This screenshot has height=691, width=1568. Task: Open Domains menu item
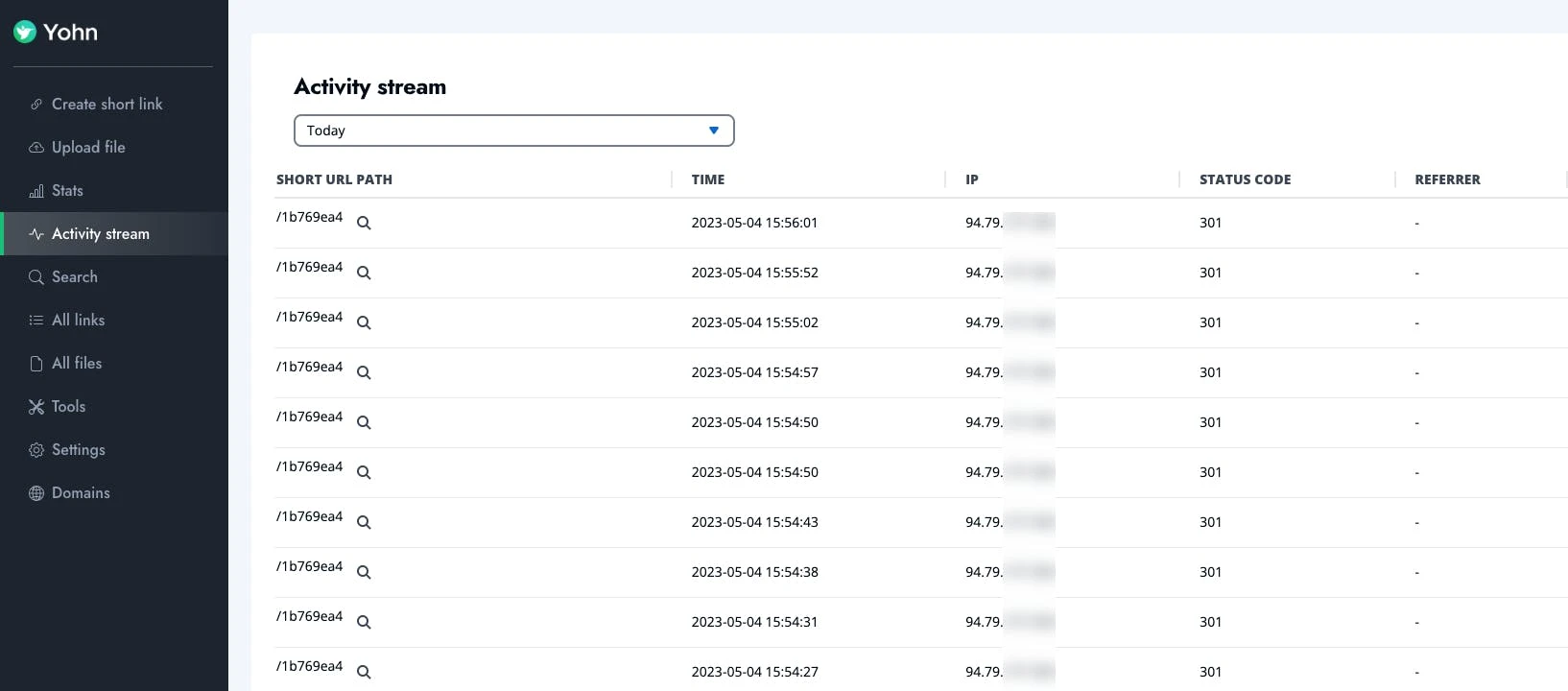tap(114, 493)
